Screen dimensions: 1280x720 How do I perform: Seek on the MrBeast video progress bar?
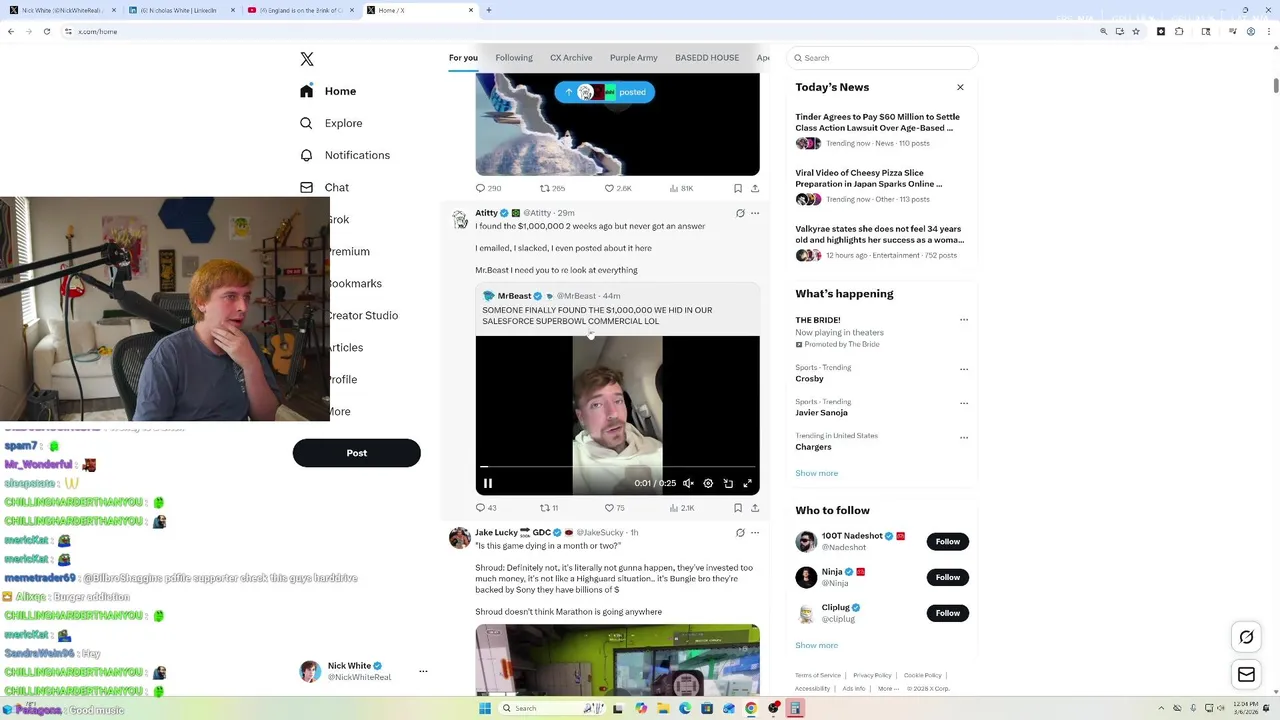(x=617, y=466)
